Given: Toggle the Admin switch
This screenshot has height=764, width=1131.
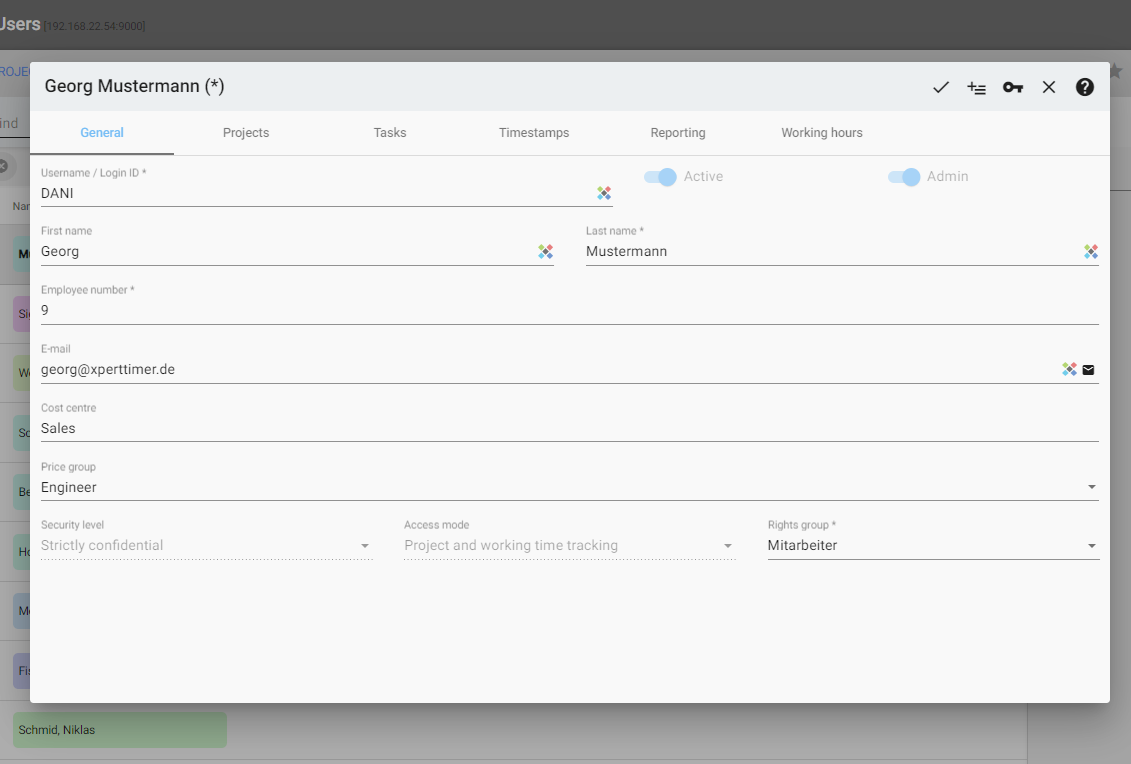Looking at the screenshot, I should [x=904, y=177].
